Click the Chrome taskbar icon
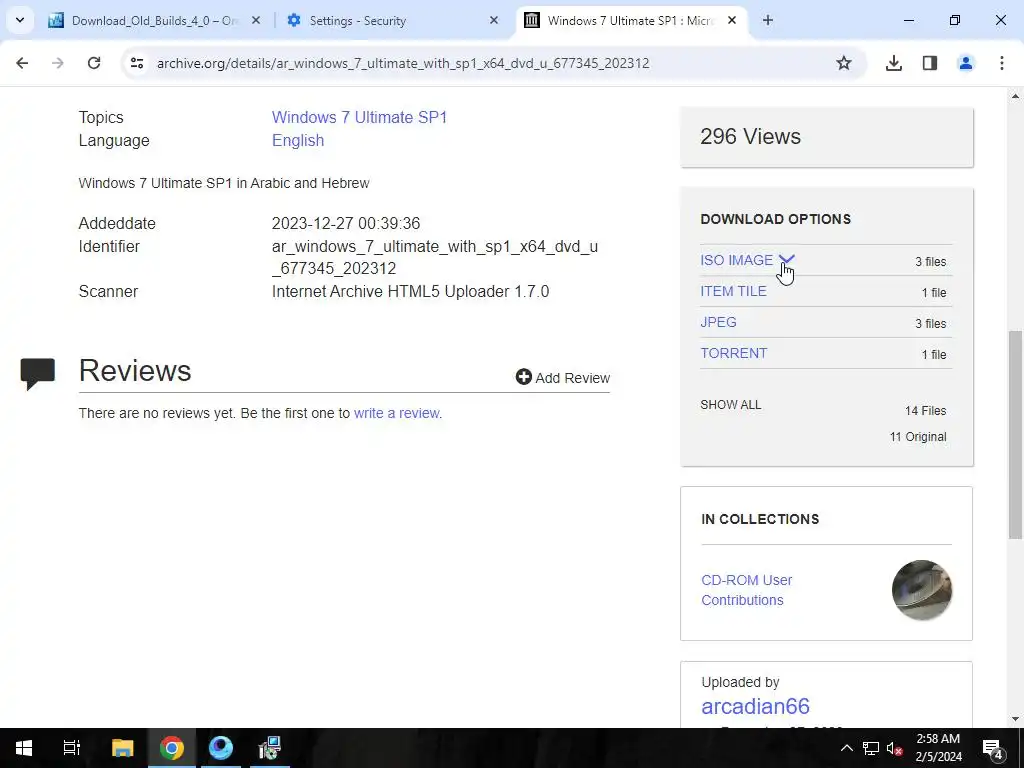1024x768 pixels. pos(172,748)
